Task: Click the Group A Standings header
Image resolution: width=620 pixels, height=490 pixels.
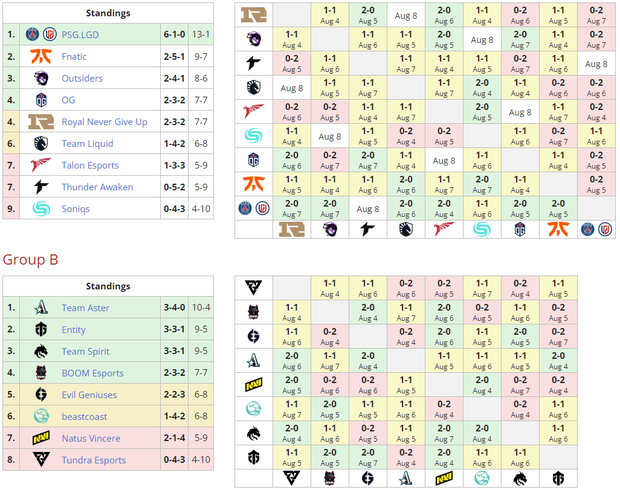Action: pos(108,13)
